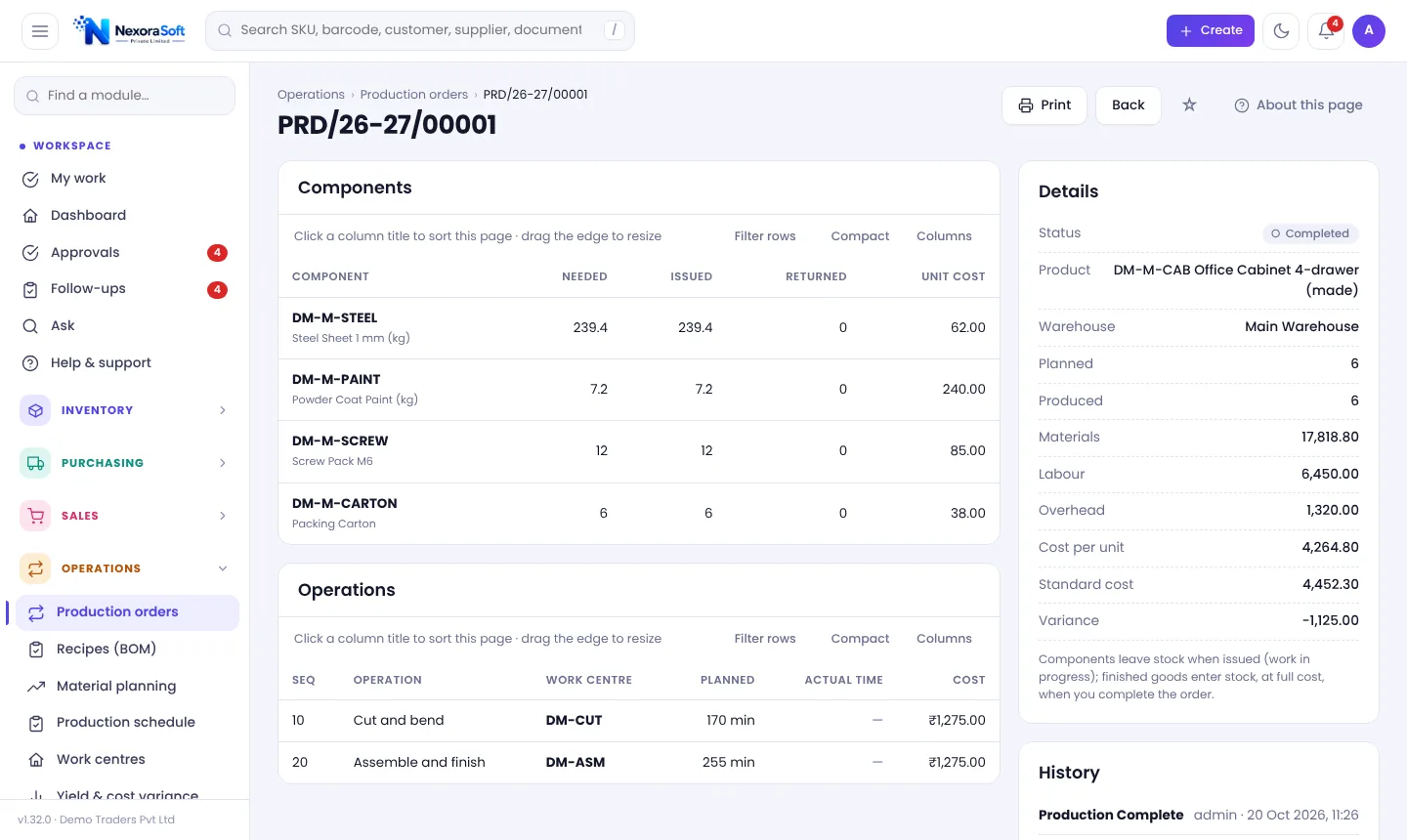Viewport: 1407px width, 840px height.
Task: Click the Back button
Action: coord(1128,105)
